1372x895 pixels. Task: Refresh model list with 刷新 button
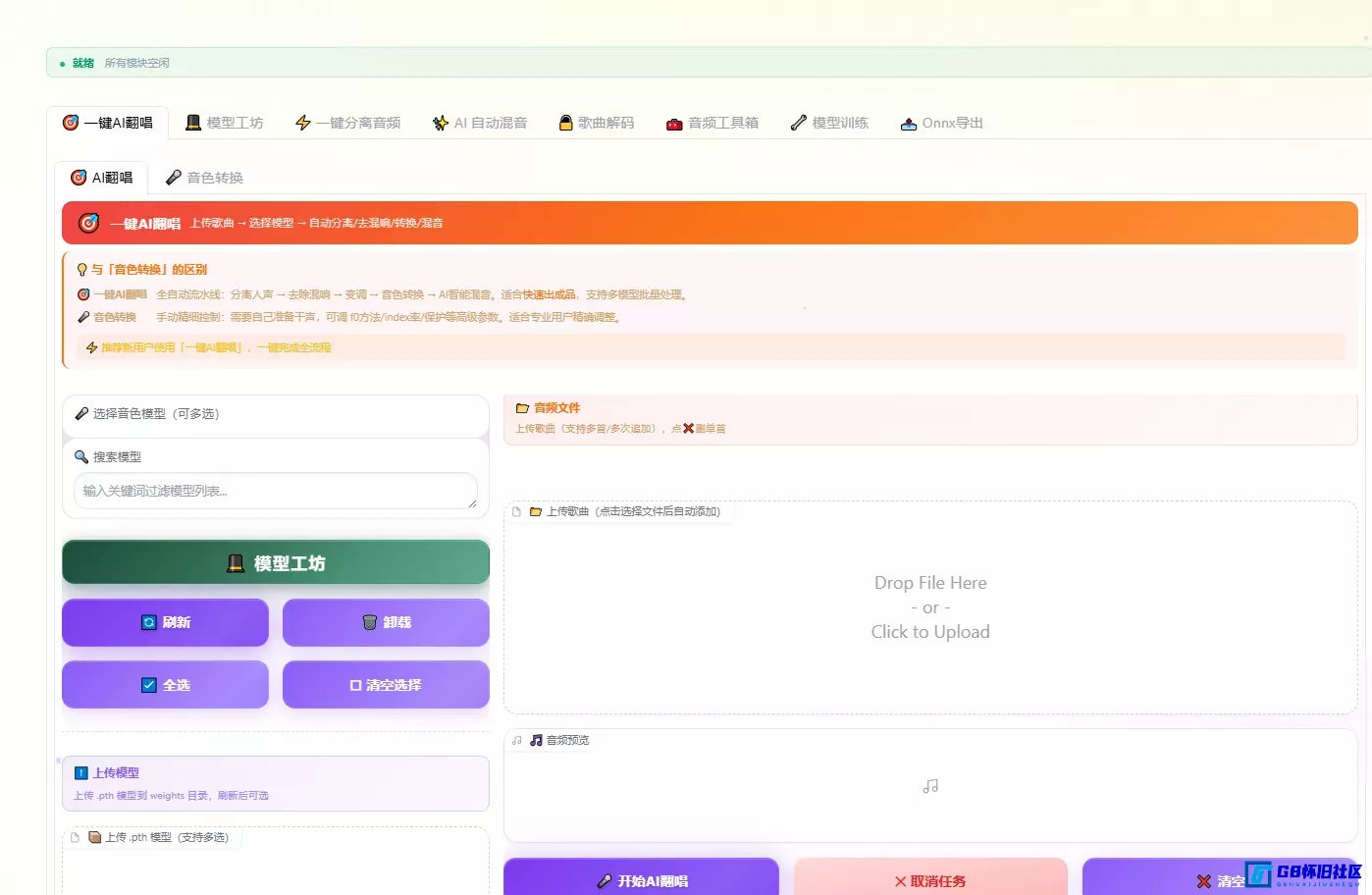(x=165, y=622)
